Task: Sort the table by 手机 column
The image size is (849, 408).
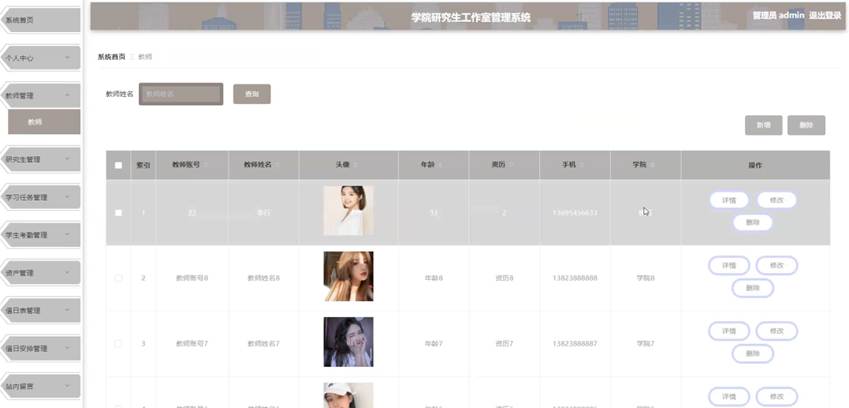Action: pos(574,164)
